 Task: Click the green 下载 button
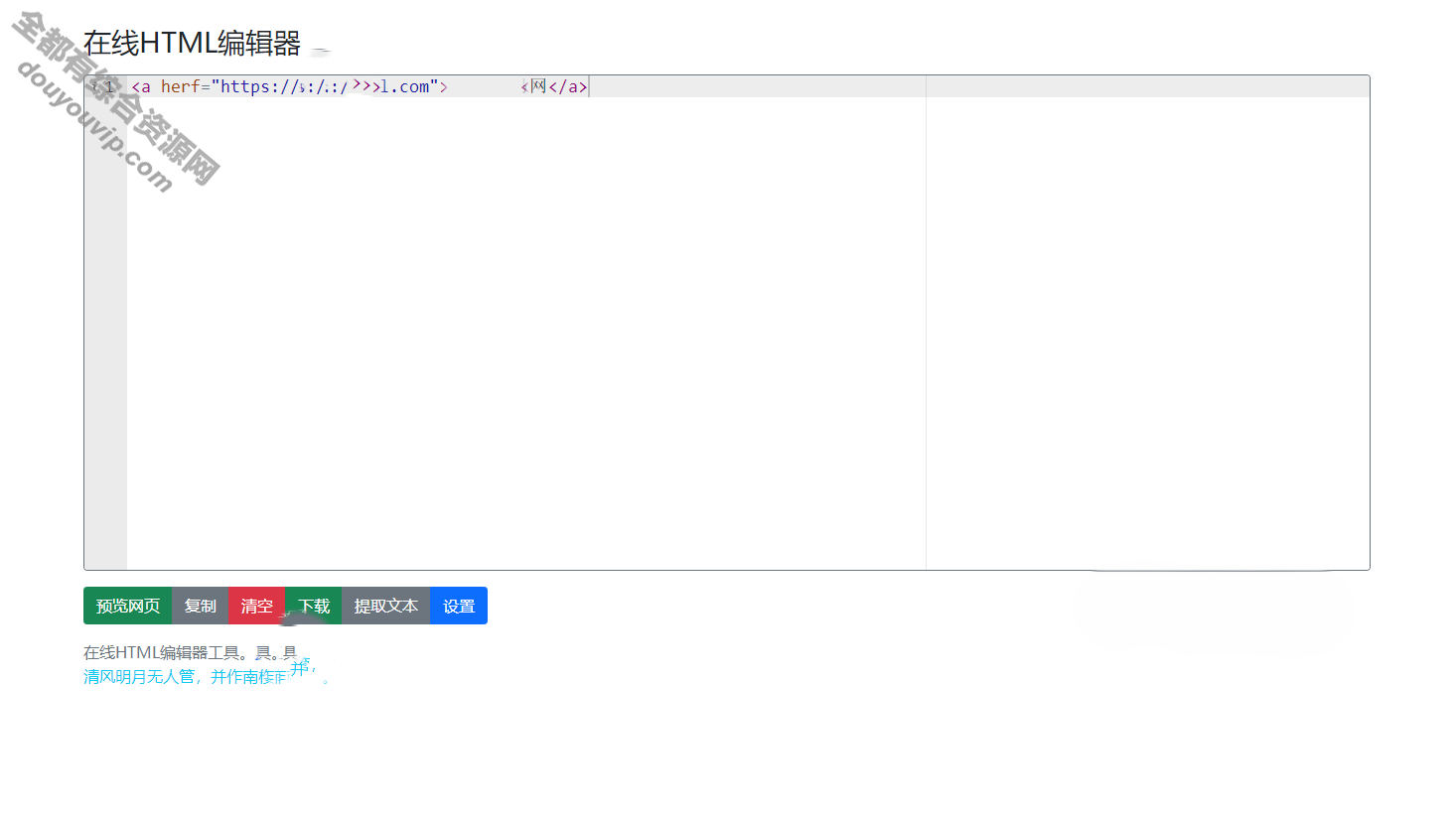tap(314, 606)
